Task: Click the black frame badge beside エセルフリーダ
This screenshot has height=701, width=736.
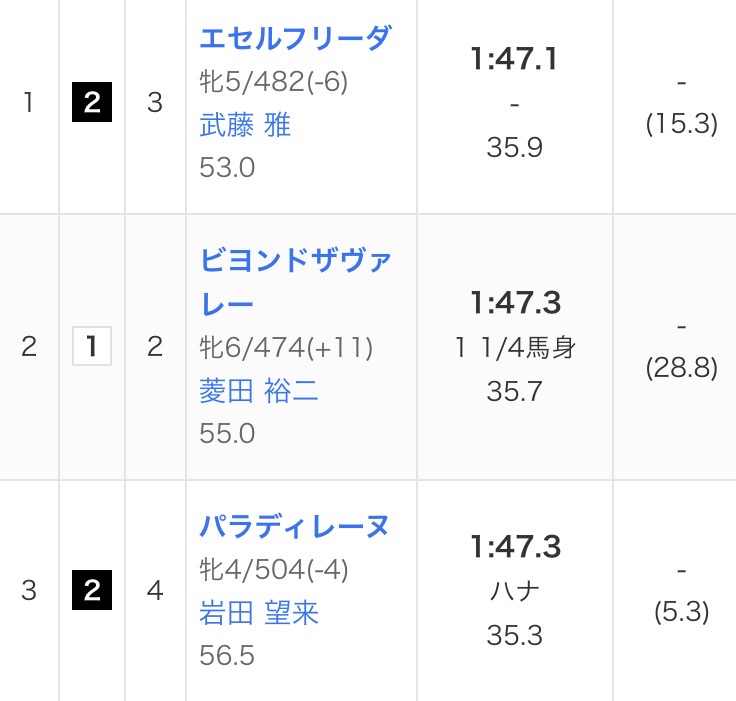Action: [x=92, y=104]
